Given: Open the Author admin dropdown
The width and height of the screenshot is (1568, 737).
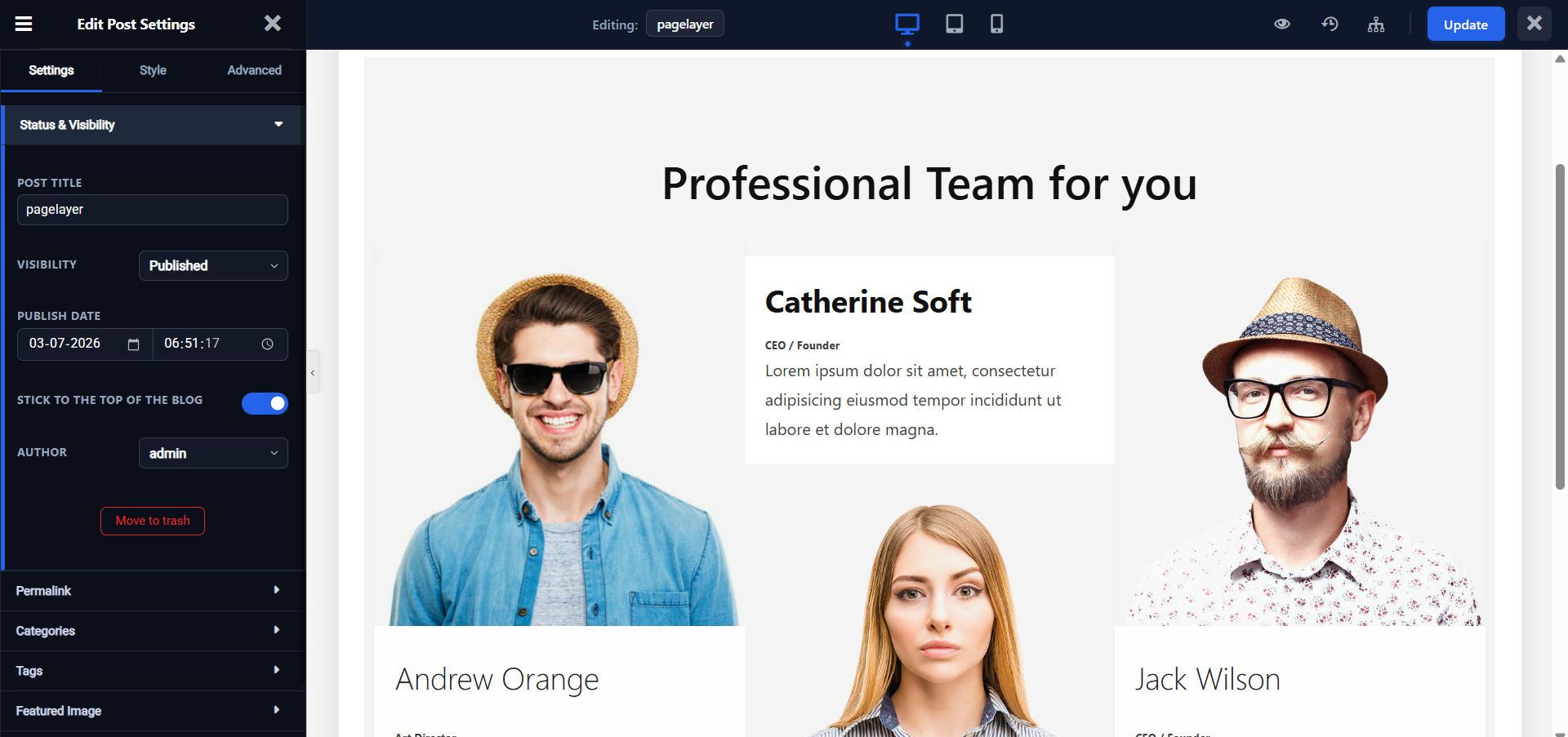Looking at the screenshot, I should click(x=213, y=453).
